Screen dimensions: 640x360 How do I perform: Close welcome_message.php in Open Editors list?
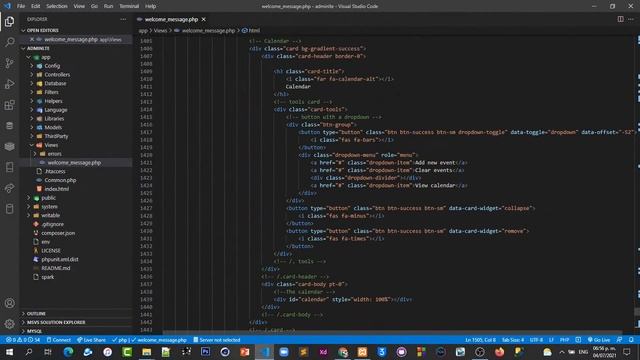32,39
